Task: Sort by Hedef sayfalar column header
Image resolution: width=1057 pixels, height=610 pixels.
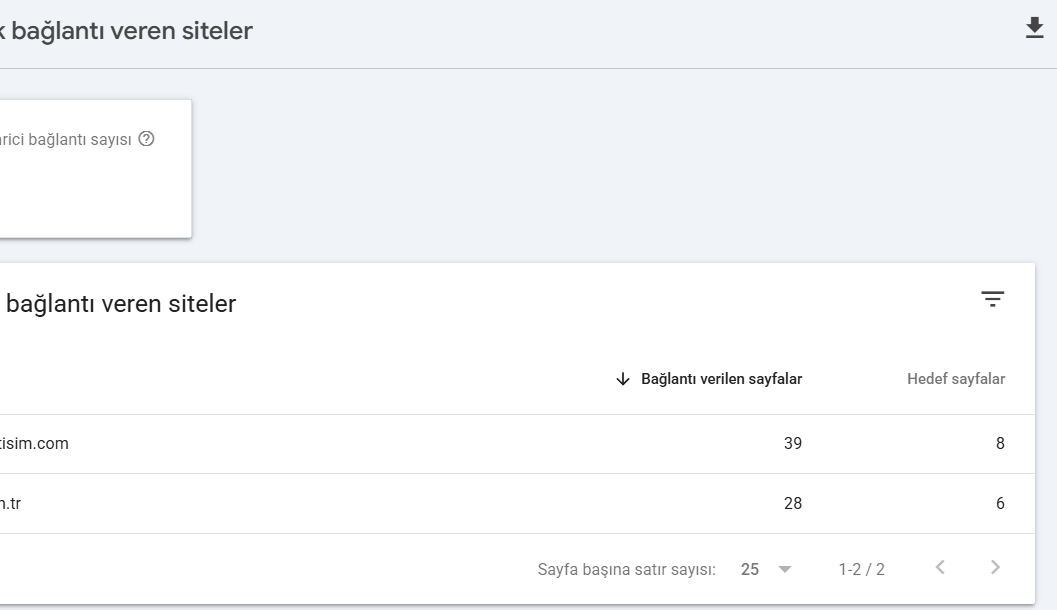Action: pyautogui.click(x=956, y=379)
